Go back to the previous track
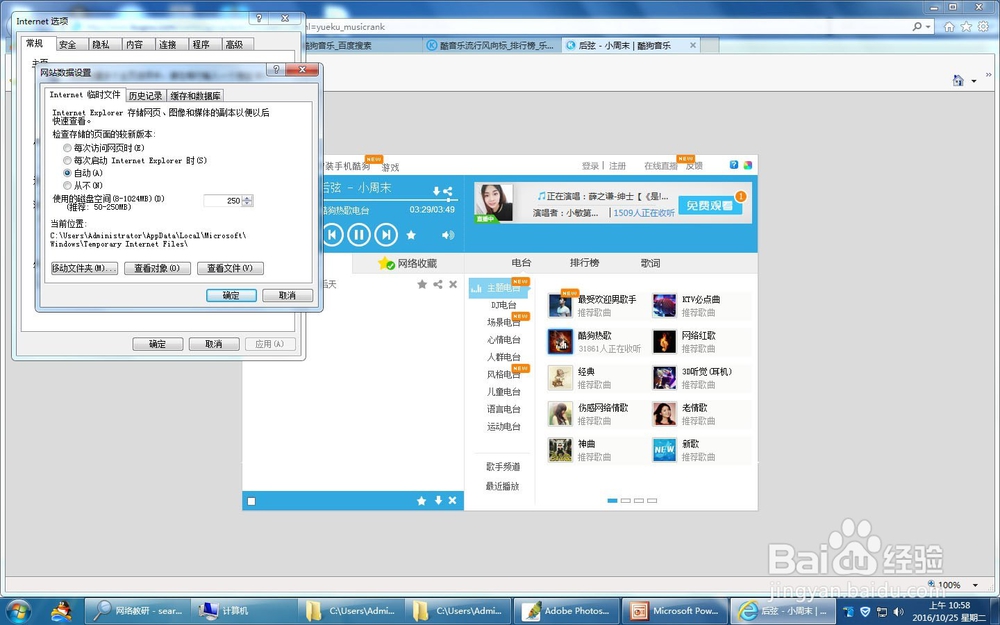Screen dimensions: 1000x625 332,235
